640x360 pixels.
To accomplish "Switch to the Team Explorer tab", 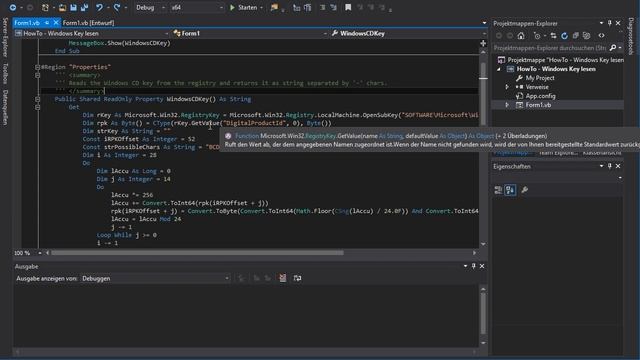I will pyautogui.click(x=558, y=153).
